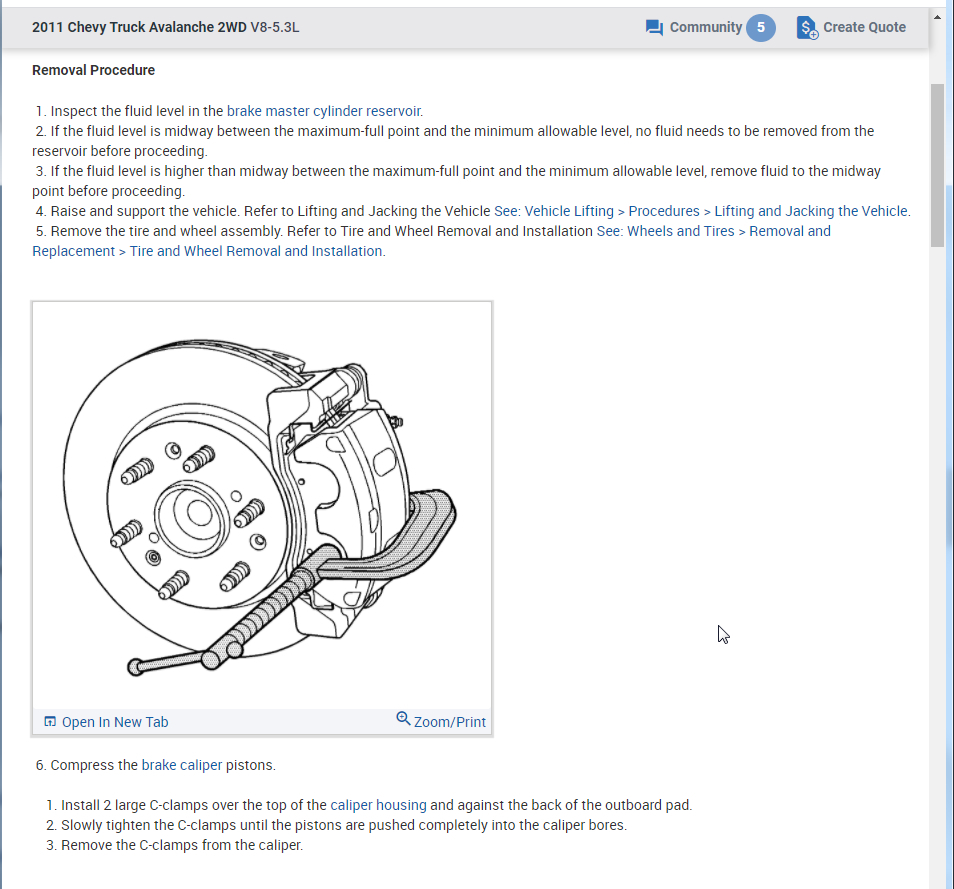Click the Zoom/Print magnifier icon
The width and height of the screenshot is (954, 889).
click(x=403, y=719)
